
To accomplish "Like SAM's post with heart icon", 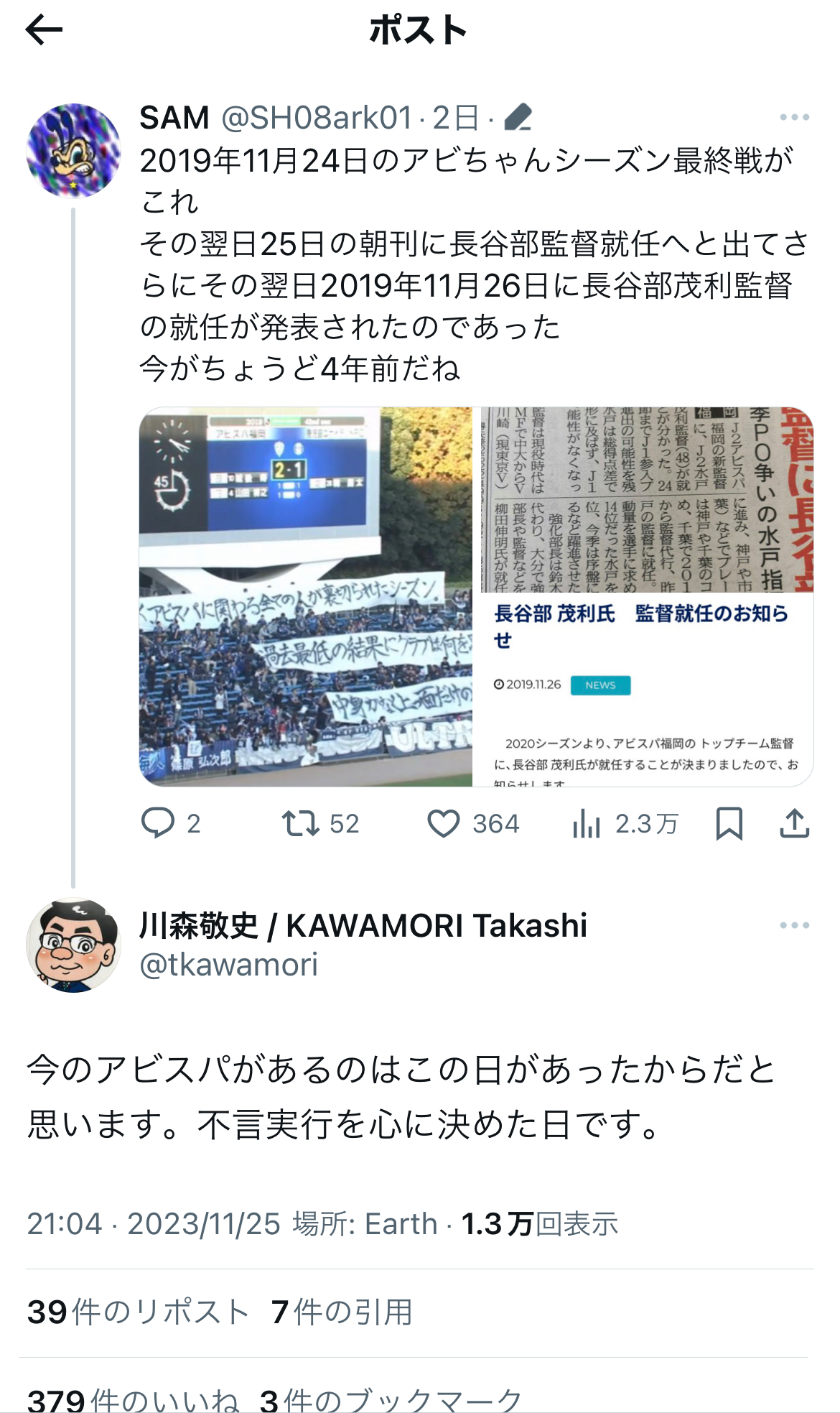I will point(444,823).
